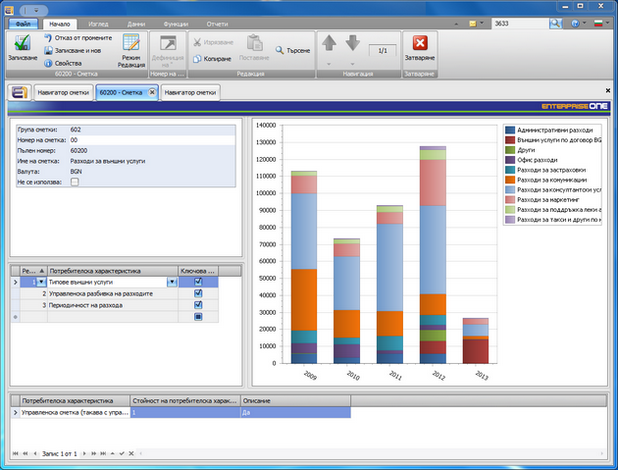The image size is (618, 470).
Task: Click the navigation down arrow icon
Action: click(x=352, y=43)
